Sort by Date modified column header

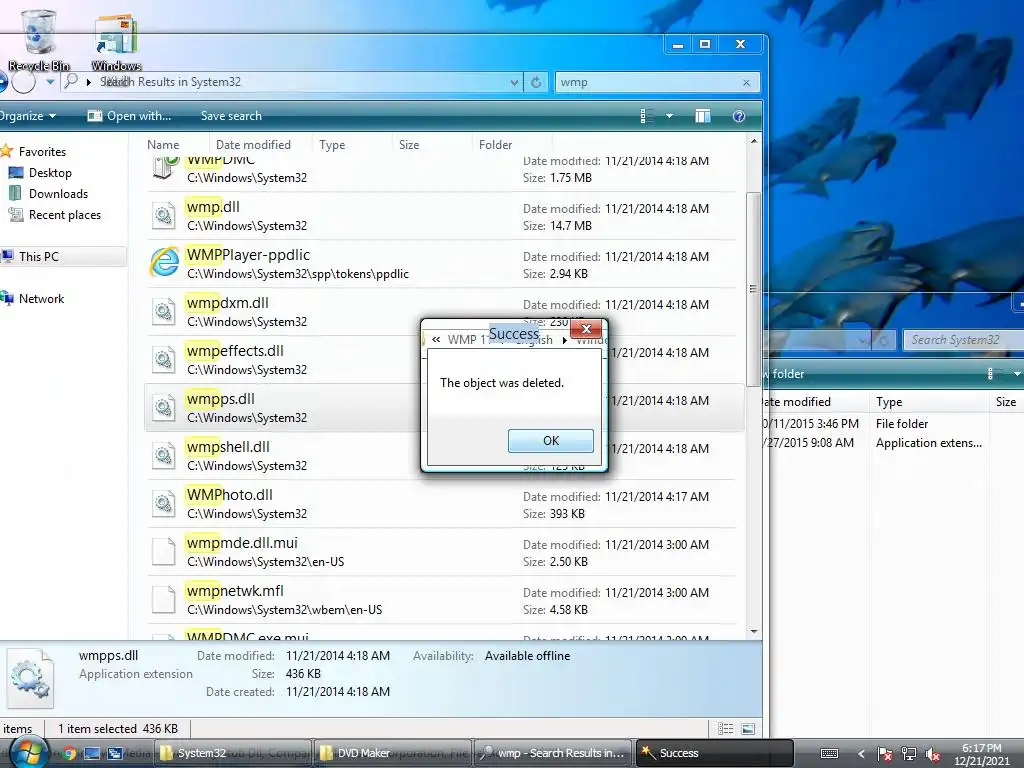253,145
